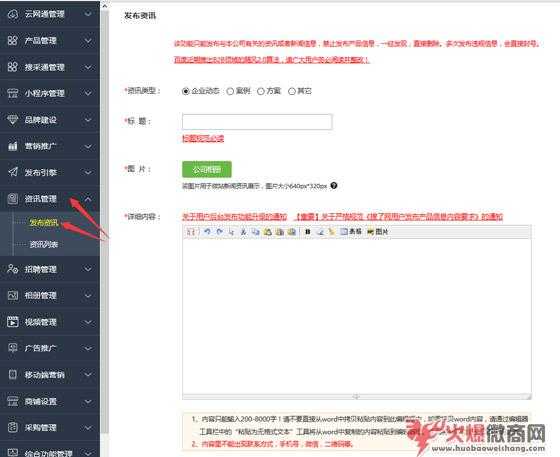
Task: Insert an image with the 图片 tool
Action: pyautogui.click(x=378, y=232)
